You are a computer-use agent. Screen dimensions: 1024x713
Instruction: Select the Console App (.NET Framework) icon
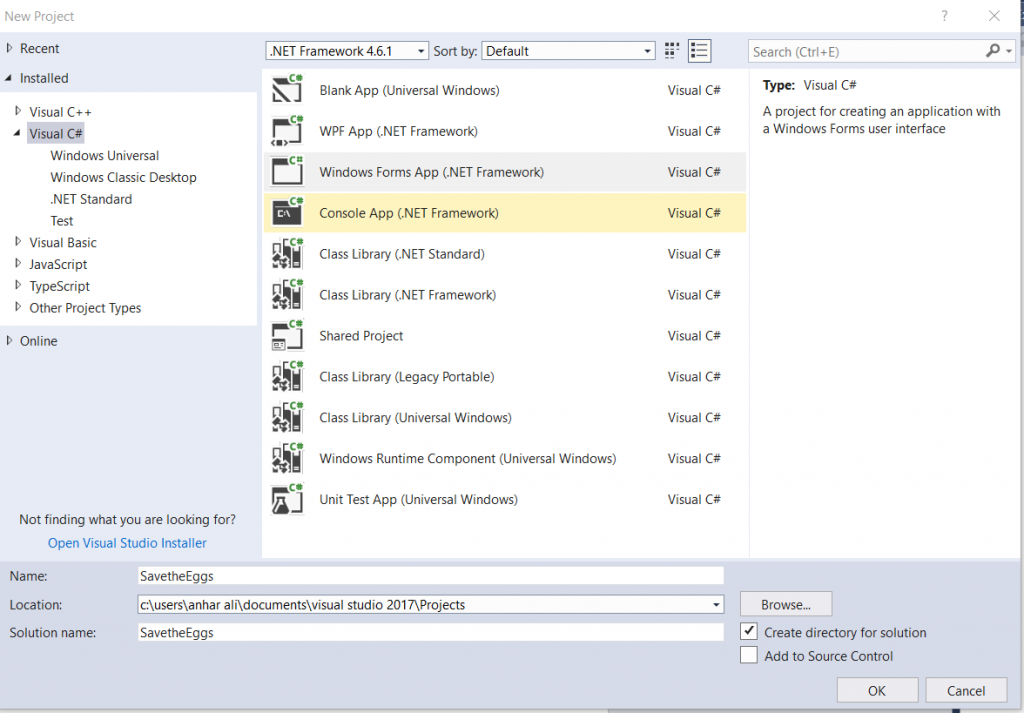pyautogui.click(x=287, y=212)
